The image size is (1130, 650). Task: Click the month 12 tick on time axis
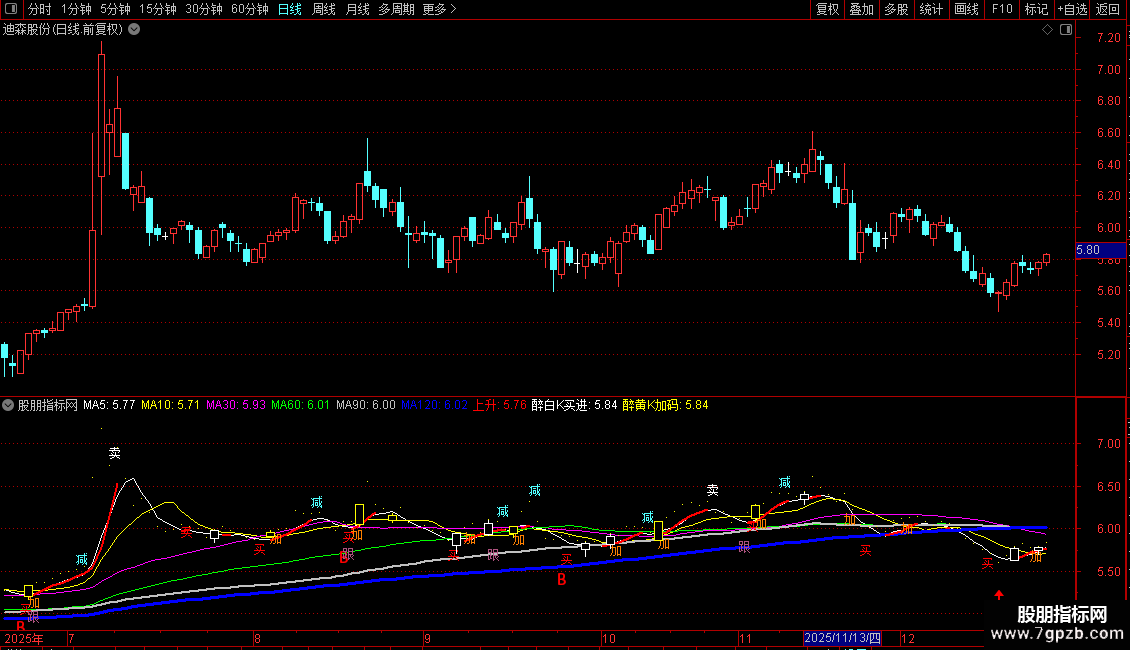[908, 638]
